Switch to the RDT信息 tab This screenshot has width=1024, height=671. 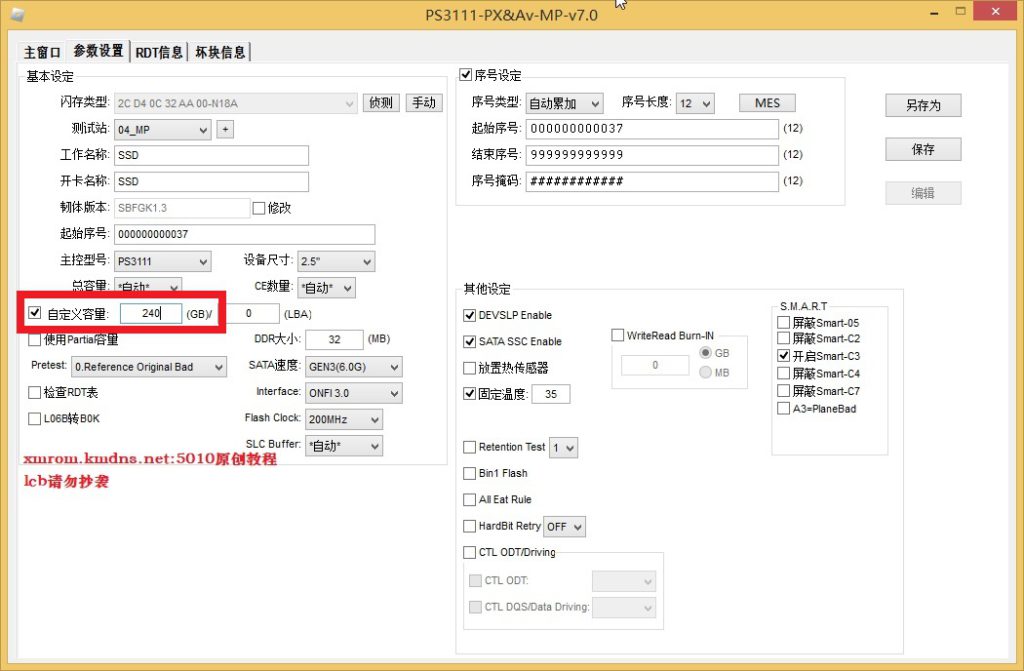pos(160,52)
